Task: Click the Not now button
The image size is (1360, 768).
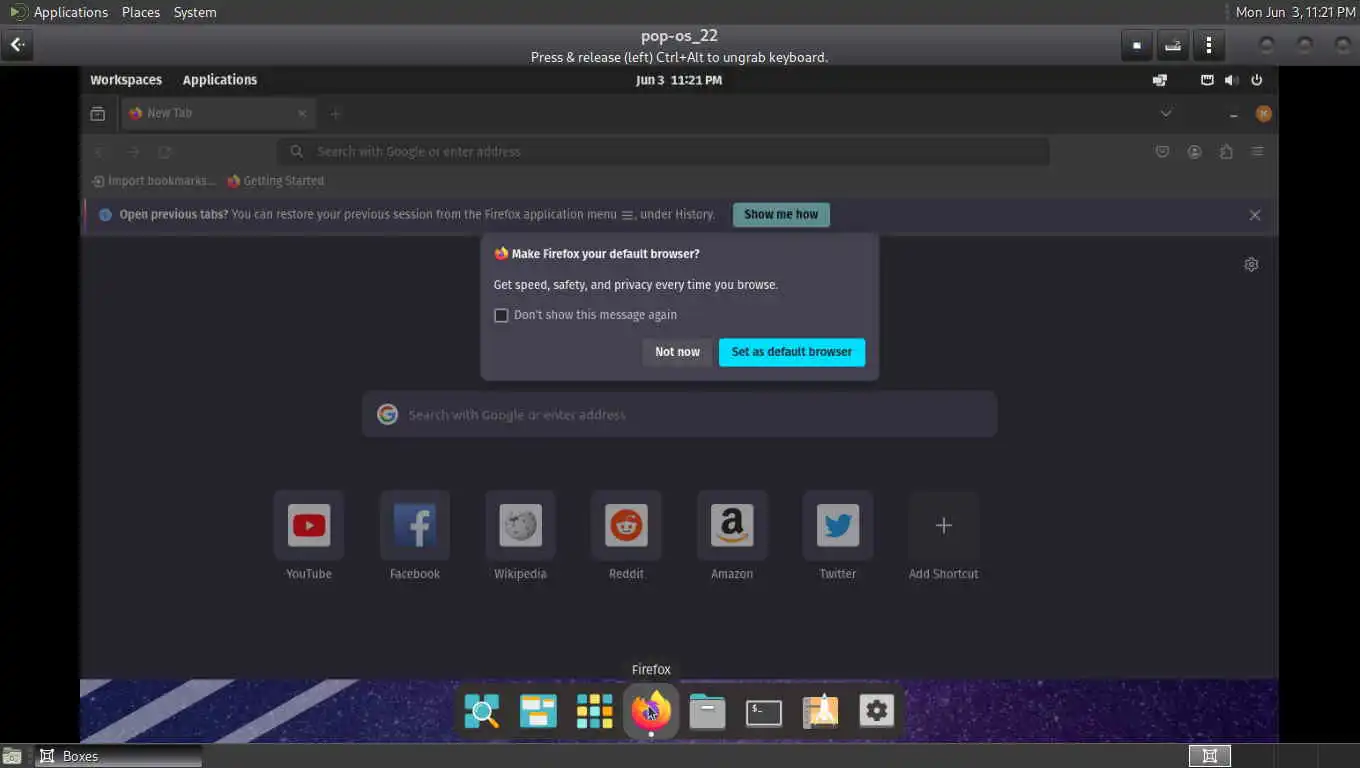Action: click(x=677, y=352)
